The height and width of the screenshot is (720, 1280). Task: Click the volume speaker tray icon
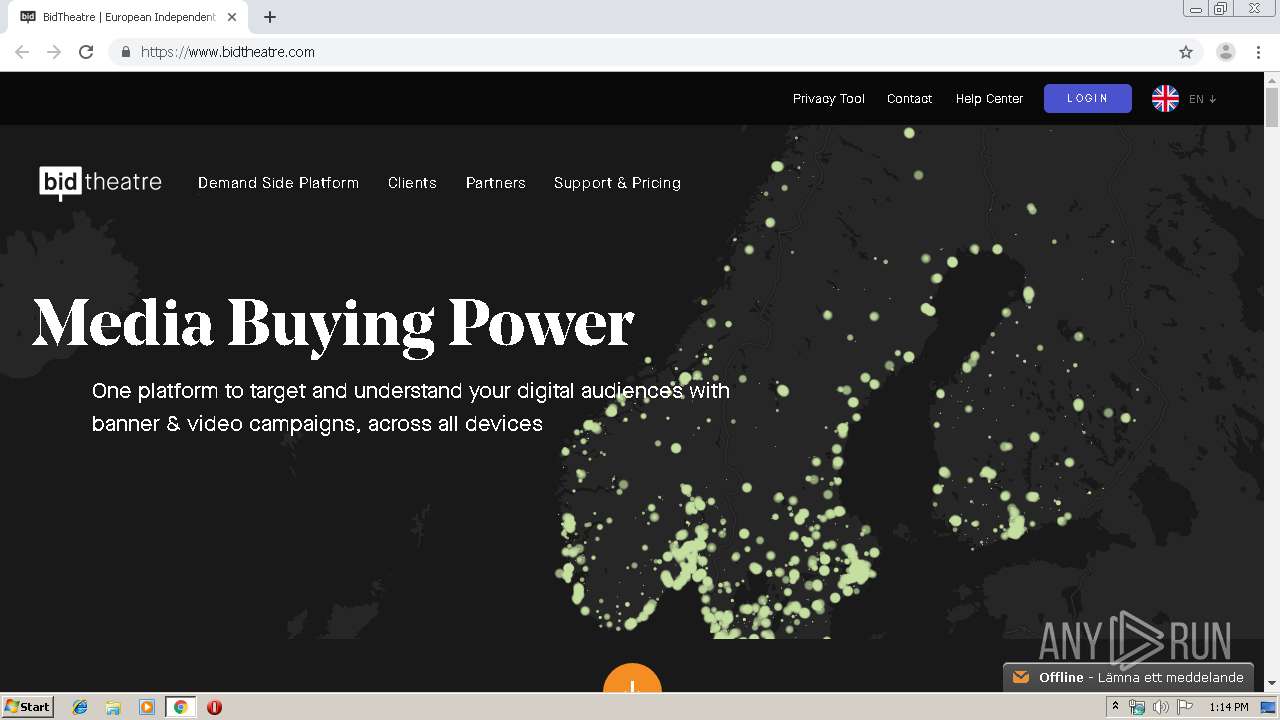1161,707
